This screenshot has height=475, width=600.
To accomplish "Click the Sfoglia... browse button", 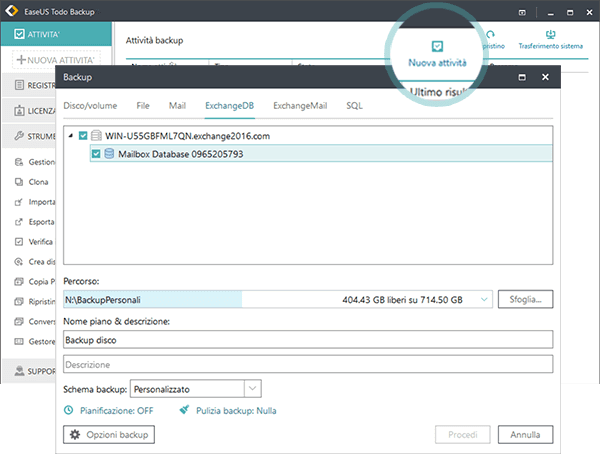I will (x=525, y=299).
